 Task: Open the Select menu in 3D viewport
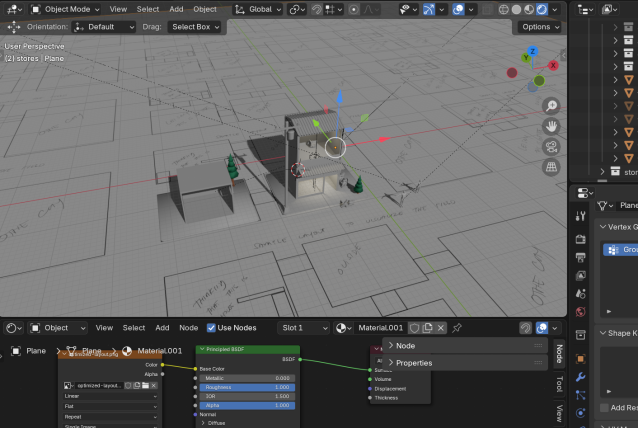148,9
